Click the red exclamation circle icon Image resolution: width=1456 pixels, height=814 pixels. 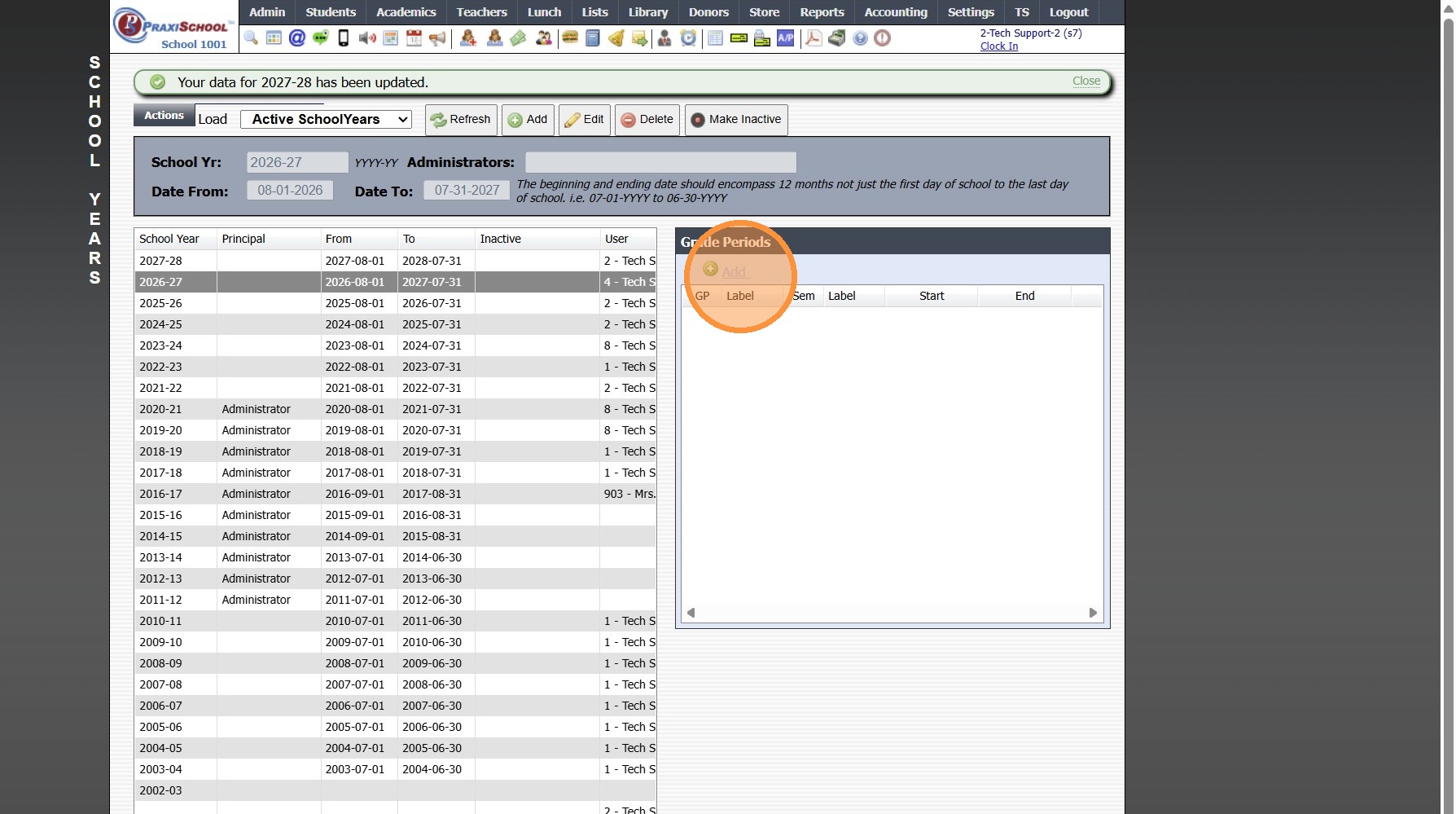click(883, 38)
